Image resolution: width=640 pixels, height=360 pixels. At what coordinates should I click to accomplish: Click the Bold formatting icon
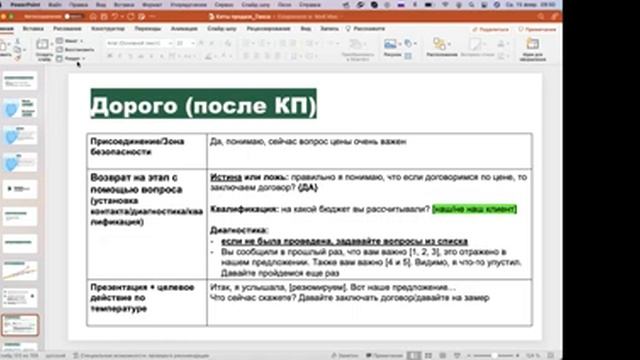coord(109,56)
